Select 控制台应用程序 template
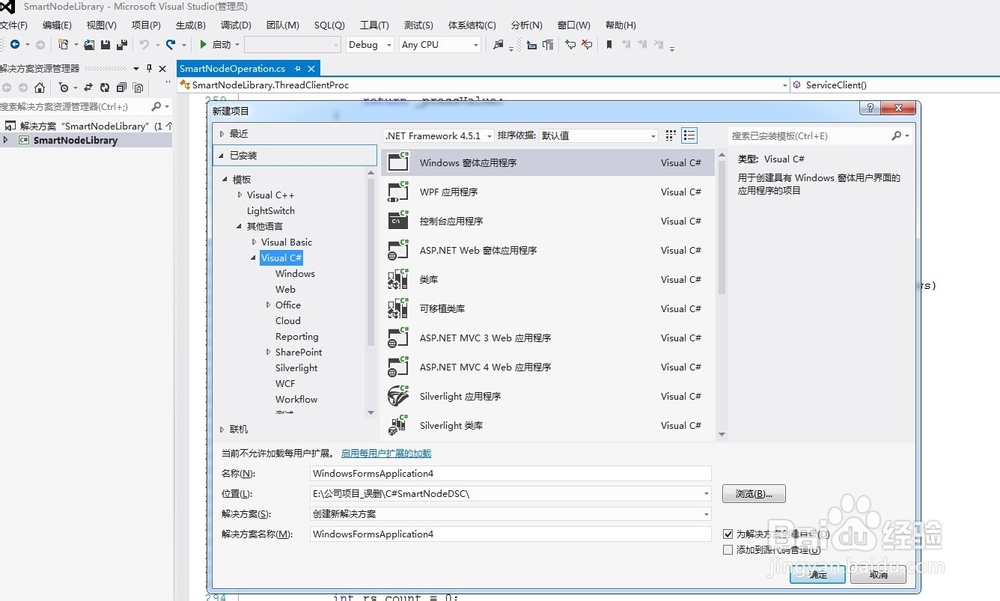This screenshot has height=601, width=1000. [x=548, y=221]
